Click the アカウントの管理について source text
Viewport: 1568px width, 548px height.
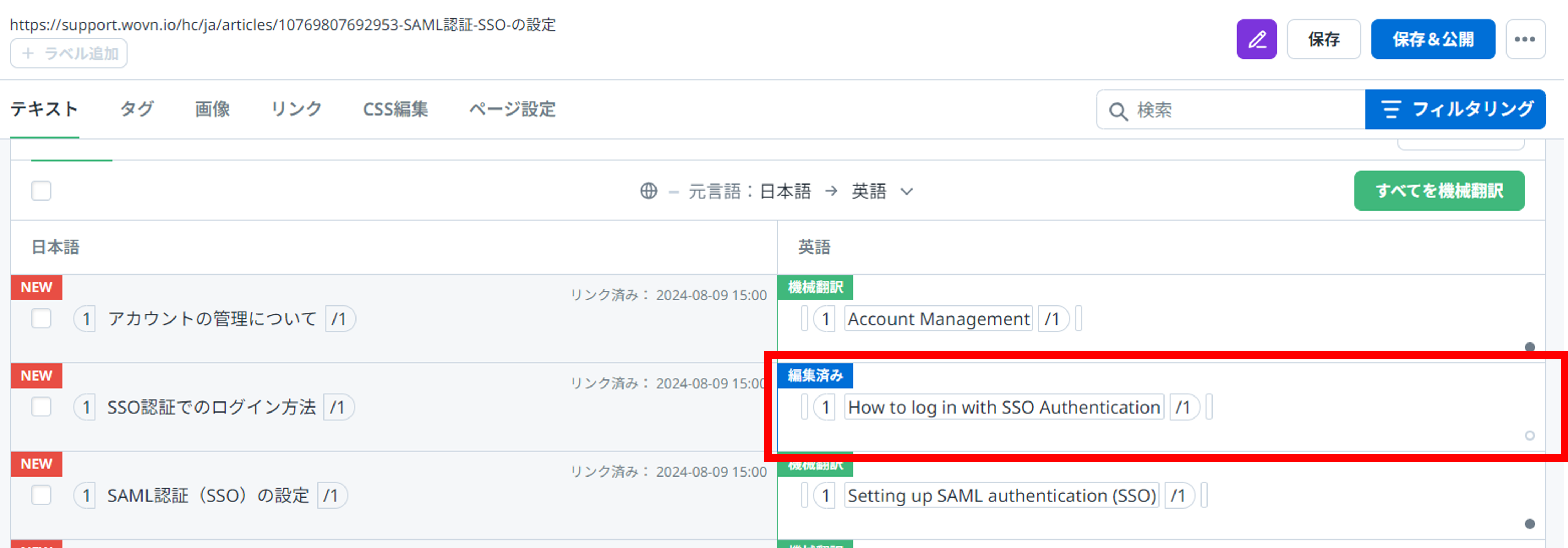pyautogui.click(x=212, y=319)
